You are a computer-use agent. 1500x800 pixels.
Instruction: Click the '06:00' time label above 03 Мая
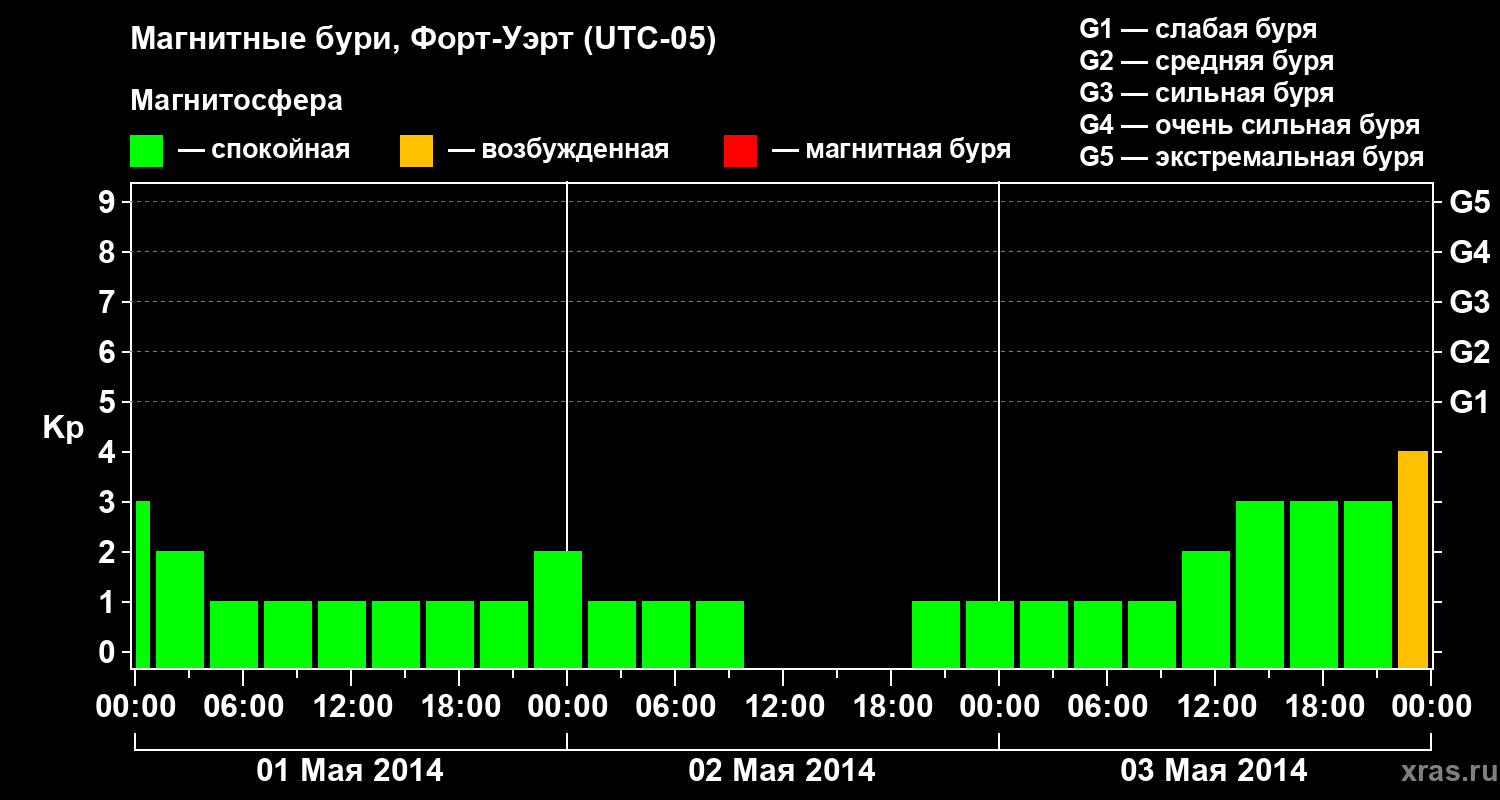click(1110, 706)
